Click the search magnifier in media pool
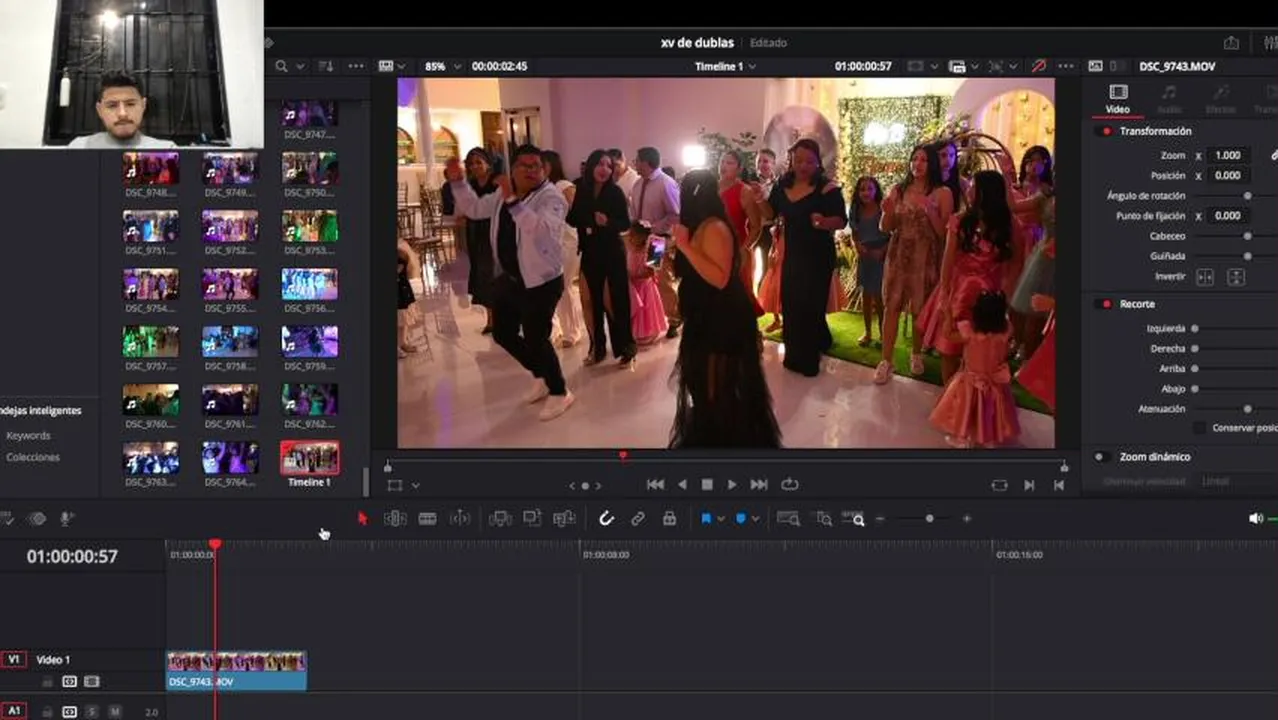The width and height of the screenshot is (1278, 720). (281, 66)
